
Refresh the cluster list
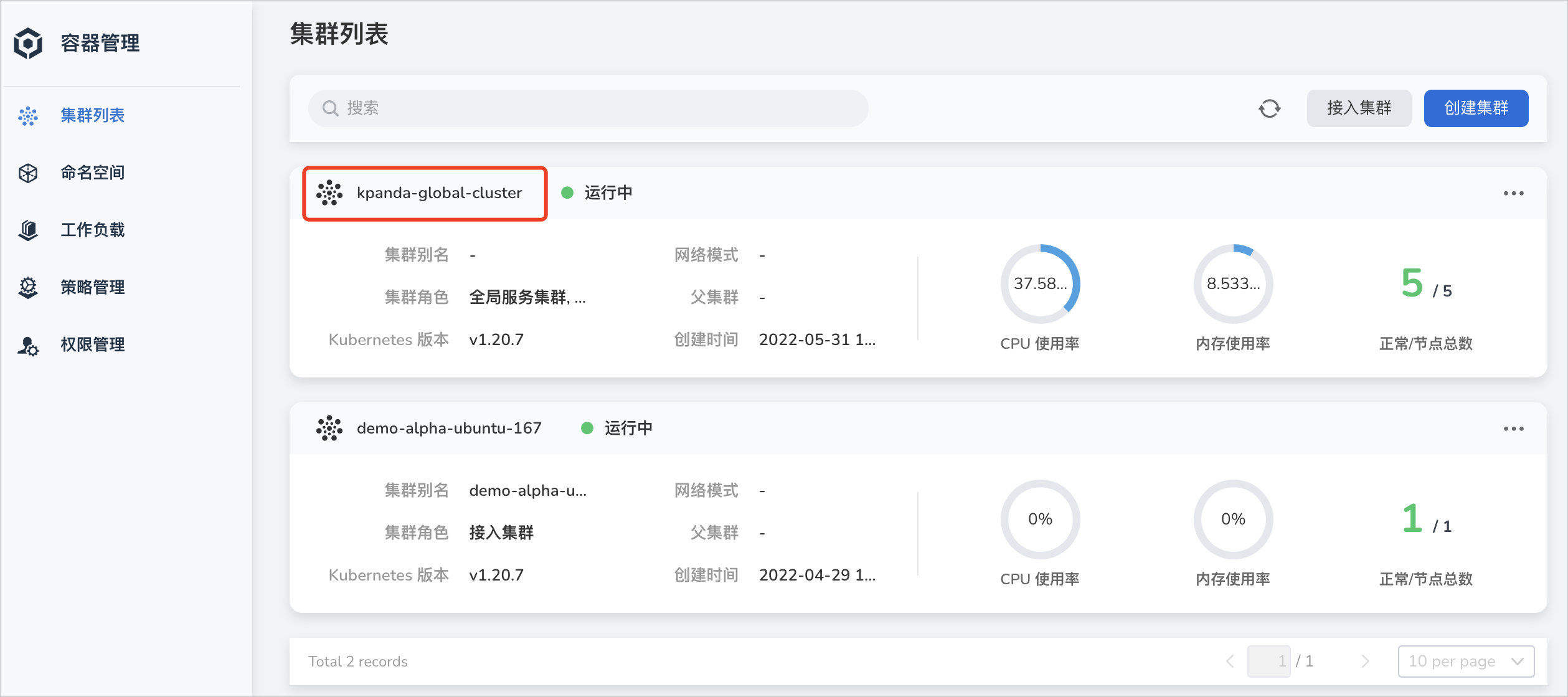(1269, 108)
